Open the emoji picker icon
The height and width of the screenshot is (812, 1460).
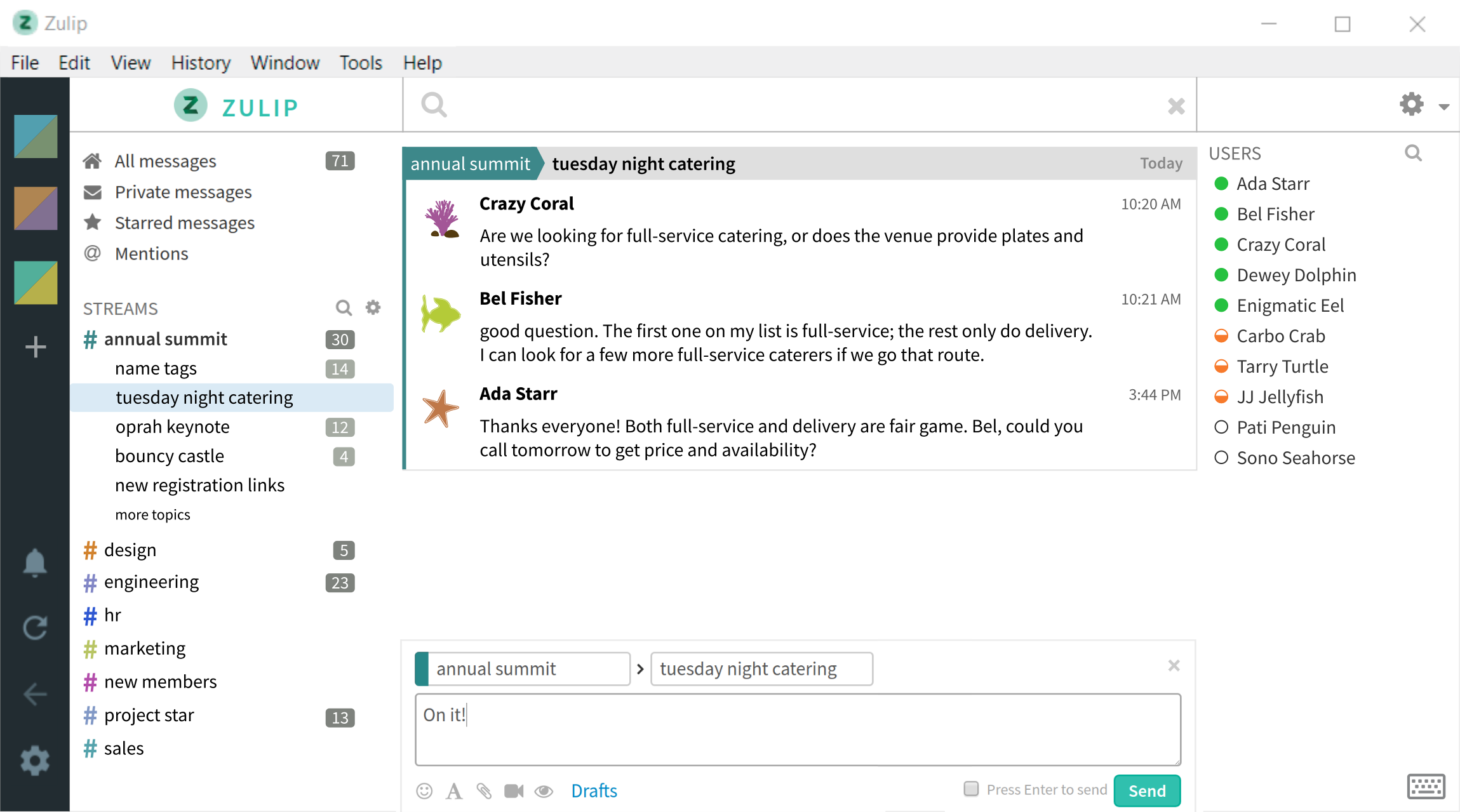[424, 790]
